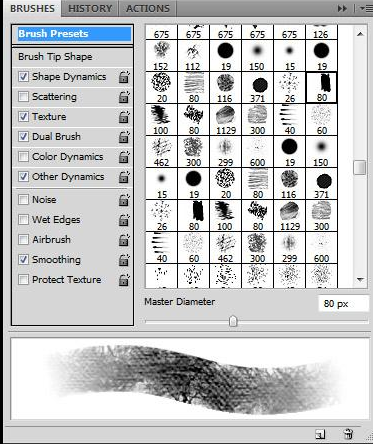Open the Brushes panel flyout menu
373x444 pixels.
coord(363,8)
